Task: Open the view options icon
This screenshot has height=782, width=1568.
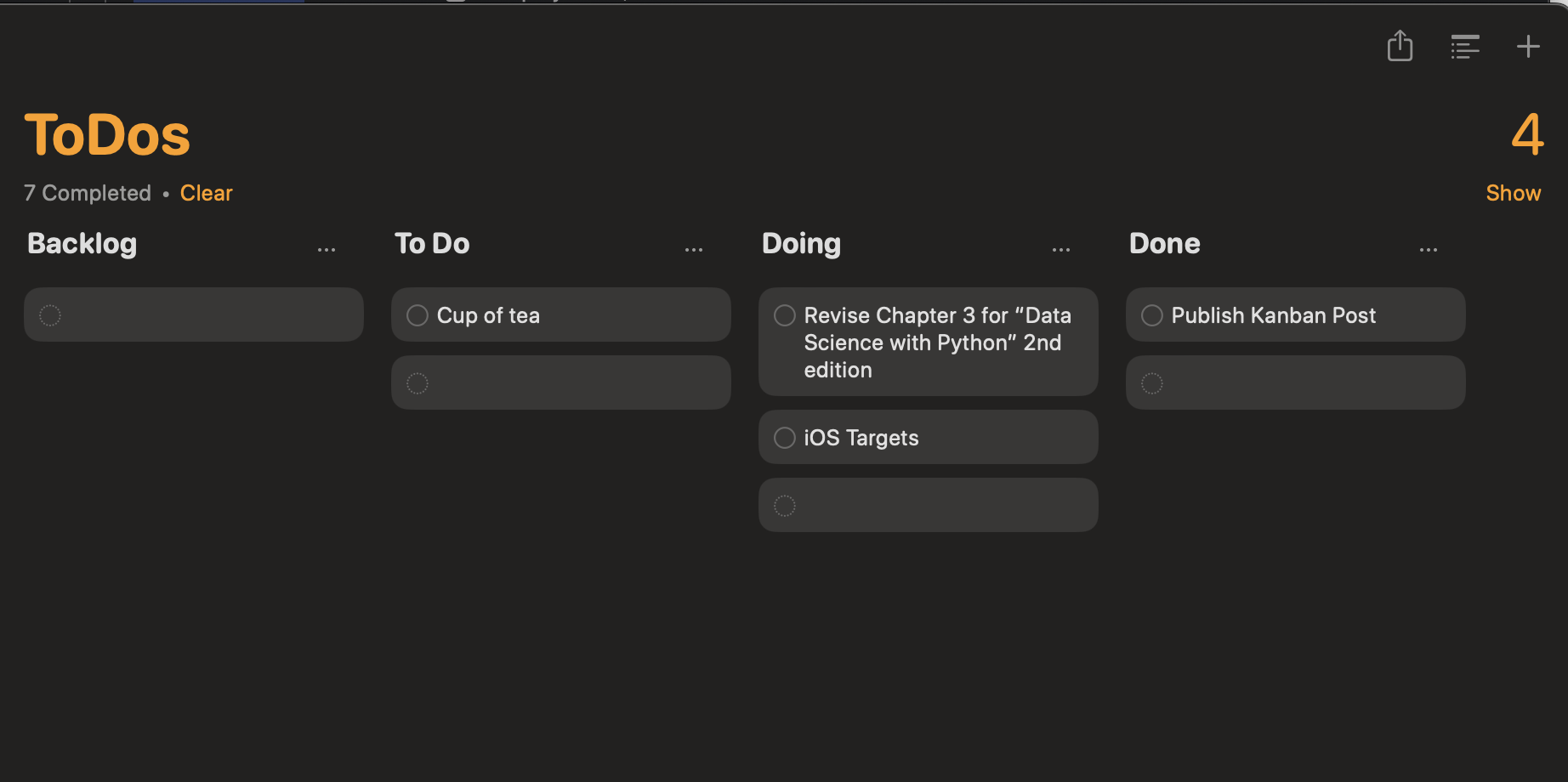Action: [x=1465, y=47]
